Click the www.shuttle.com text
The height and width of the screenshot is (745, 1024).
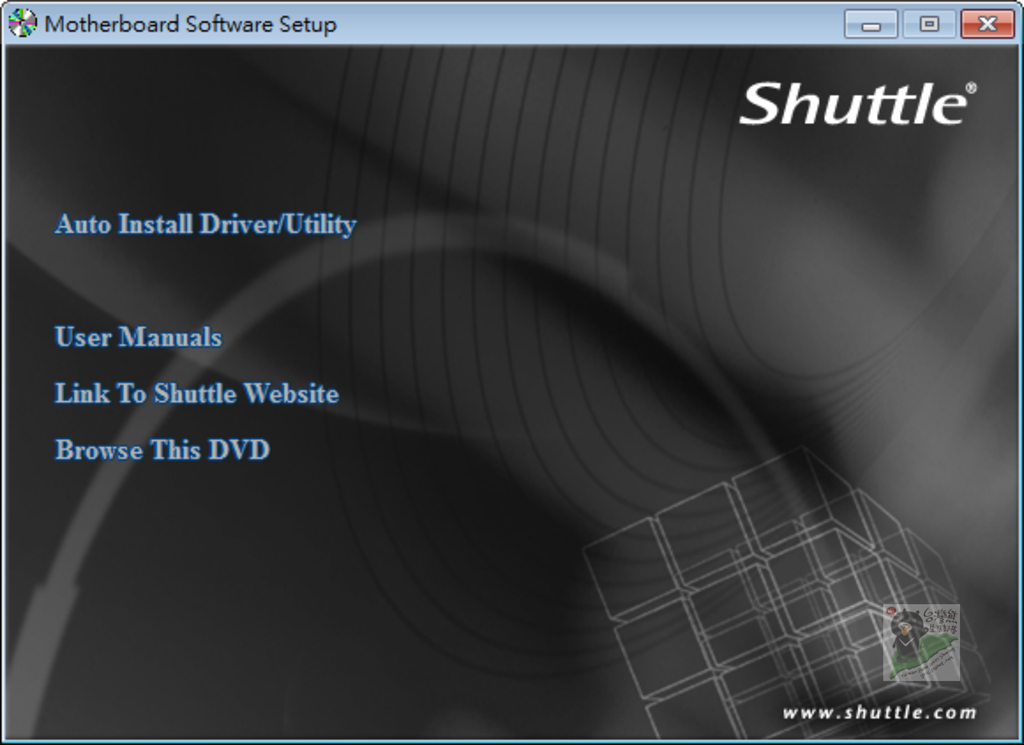click(x=879, y=712)
